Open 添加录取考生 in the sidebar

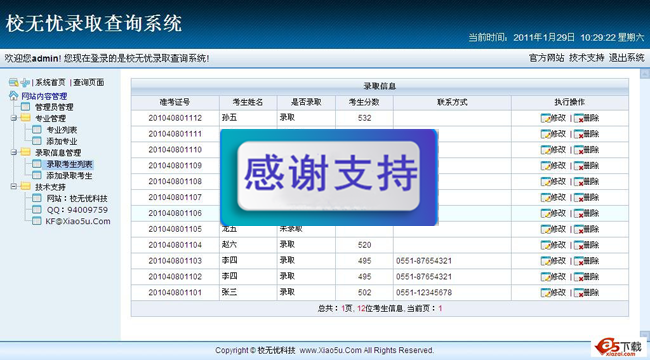coord(69,176)
